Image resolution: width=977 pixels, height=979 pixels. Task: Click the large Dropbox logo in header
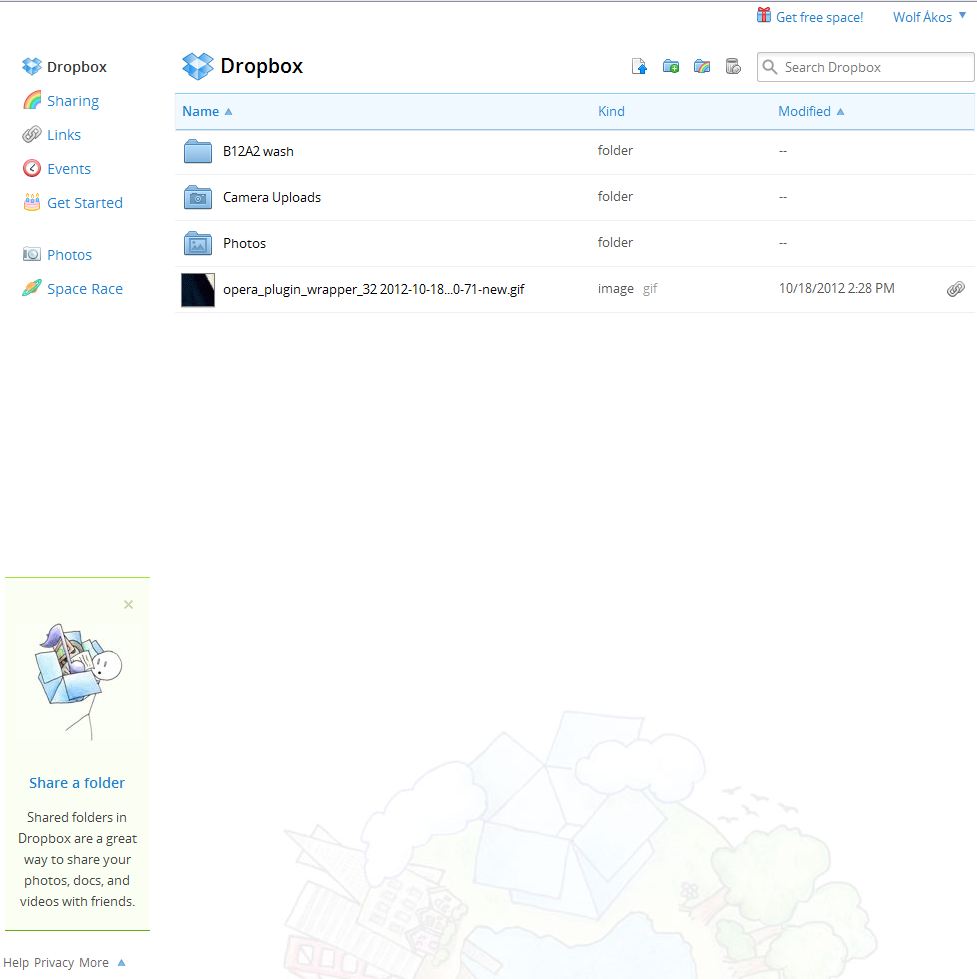tap(198, 66)
